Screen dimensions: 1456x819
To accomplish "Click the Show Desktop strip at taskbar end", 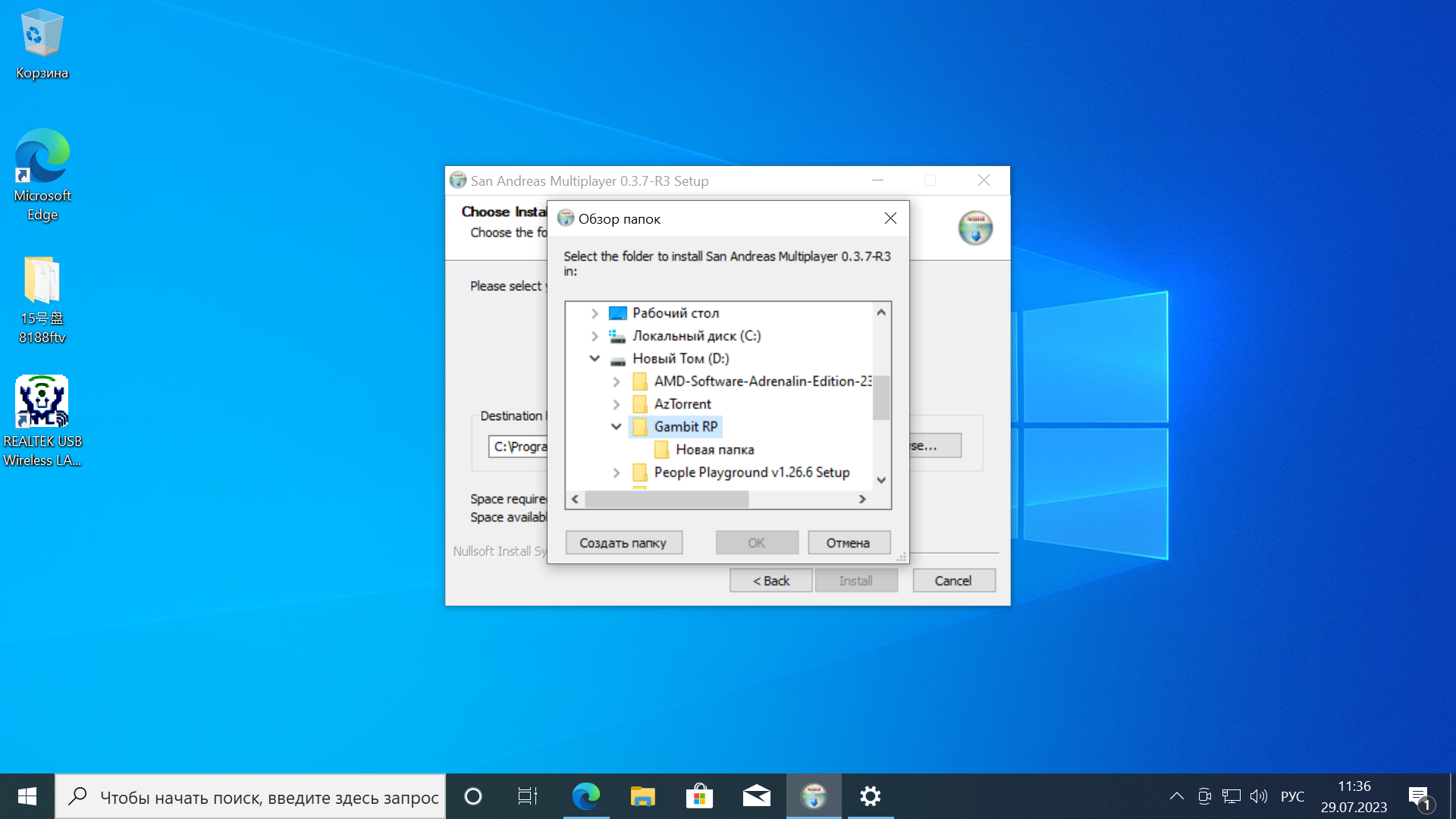I will point(1452,796).
